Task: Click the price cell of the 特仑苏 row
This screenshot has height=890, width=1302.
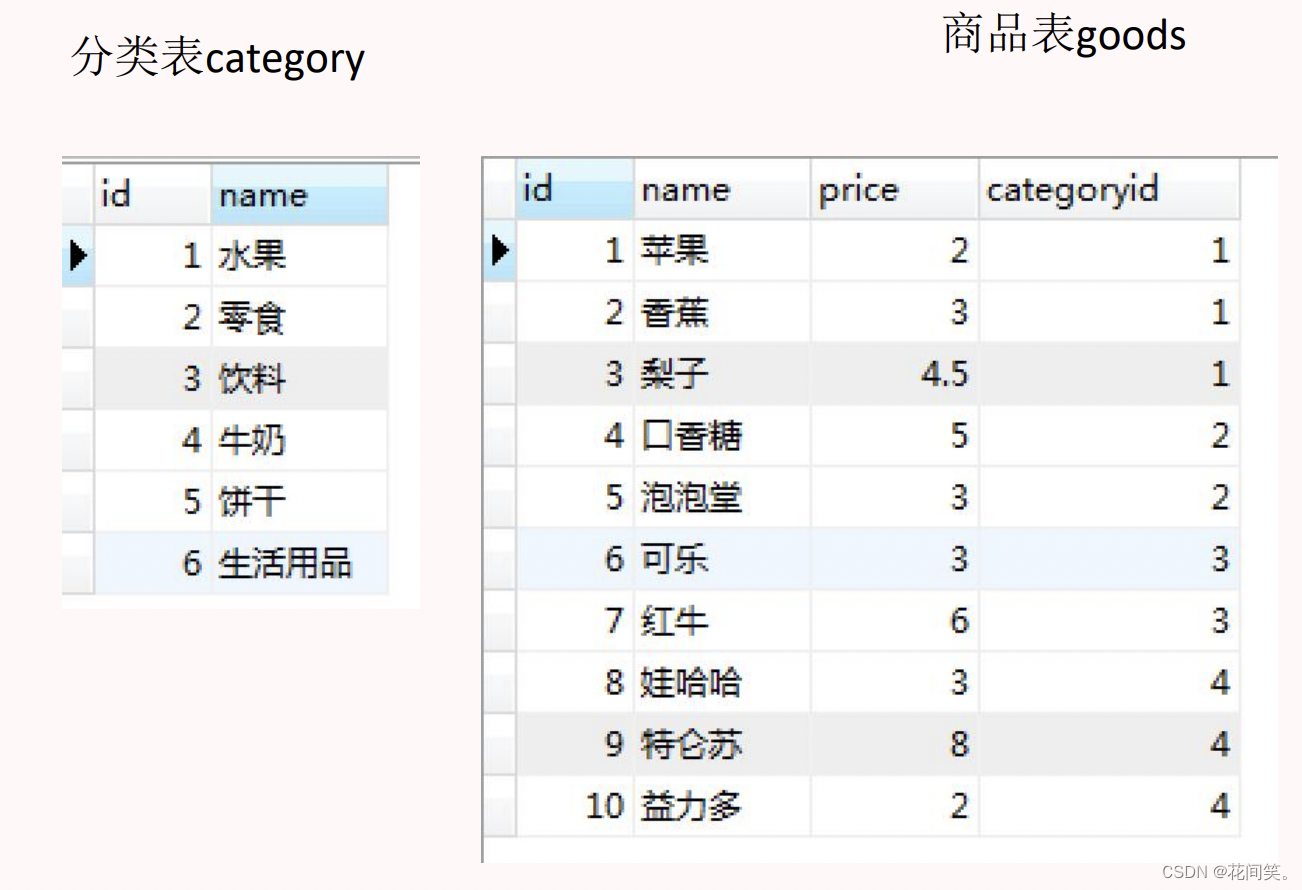Action: click(894, 744)
